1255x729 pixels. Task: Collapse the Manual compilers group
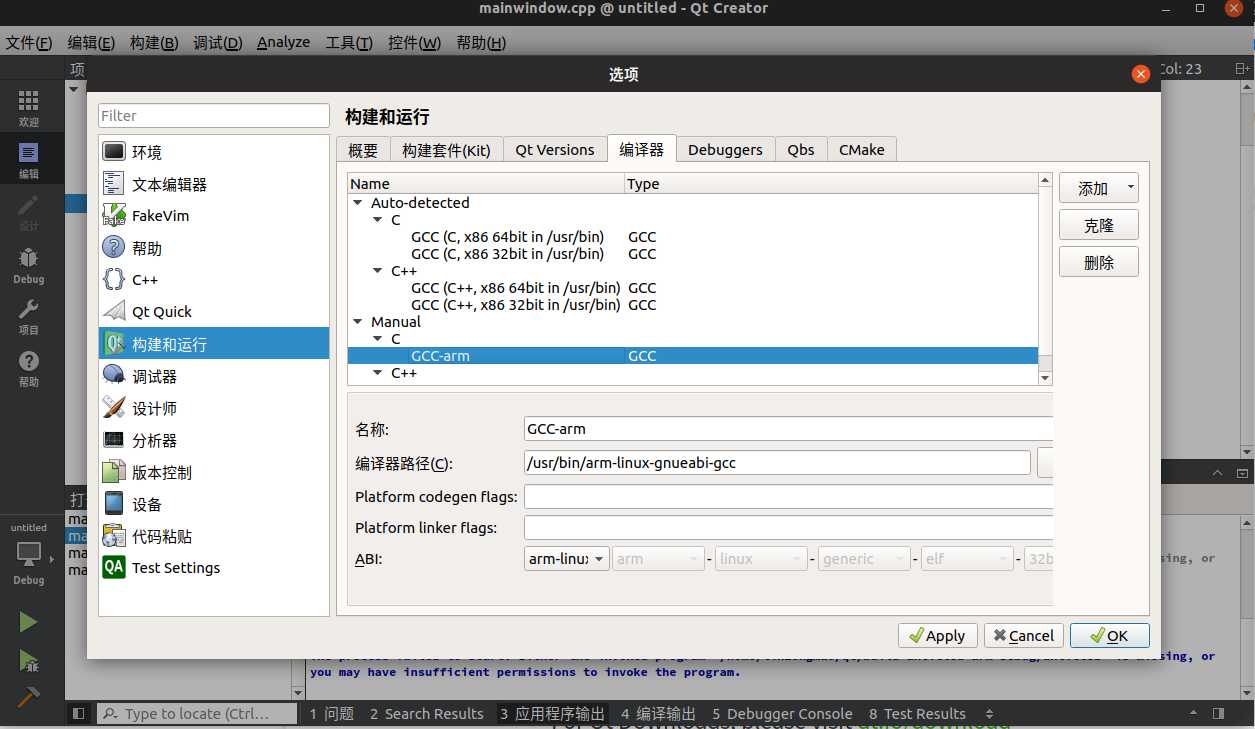[358, 322]
